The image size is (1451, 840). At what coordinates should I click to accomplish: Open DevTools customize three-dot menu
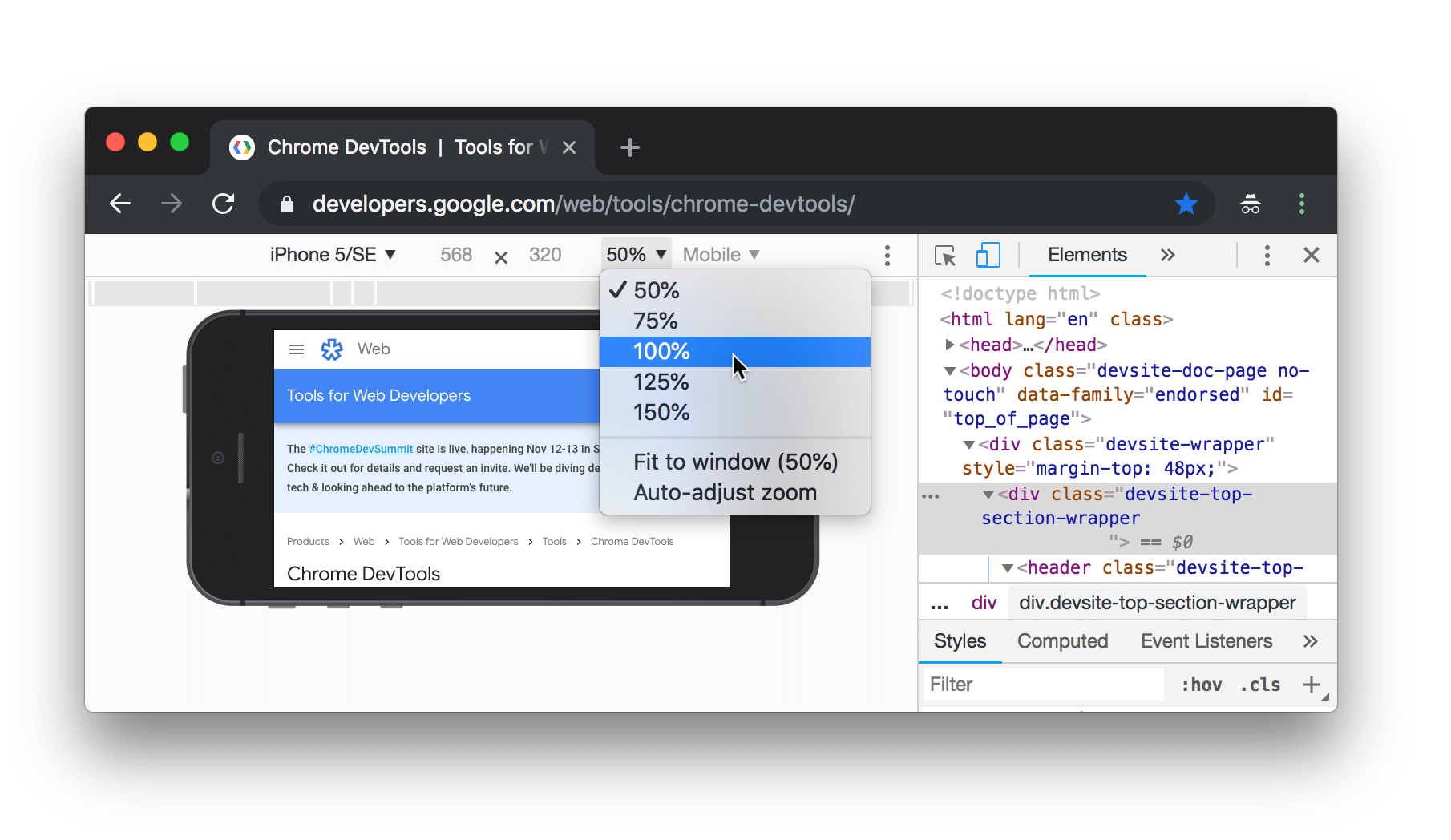tap(1267, 256)
